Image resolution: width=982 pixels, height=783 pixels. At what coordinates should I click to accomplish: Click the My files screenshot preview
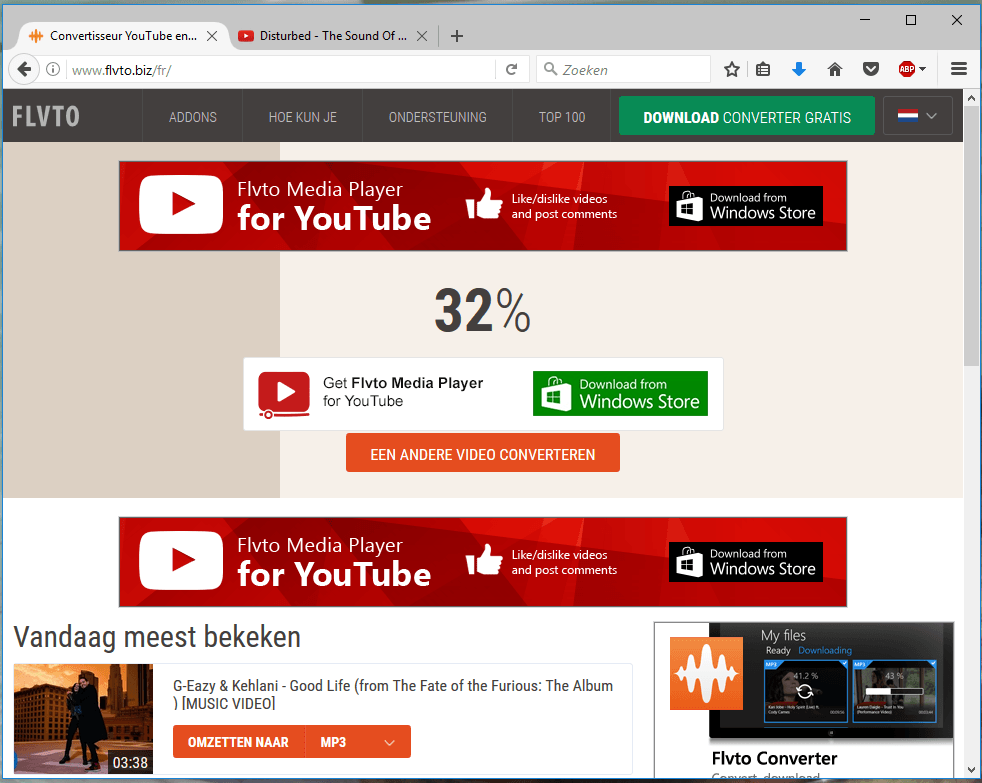pos(832,680)
